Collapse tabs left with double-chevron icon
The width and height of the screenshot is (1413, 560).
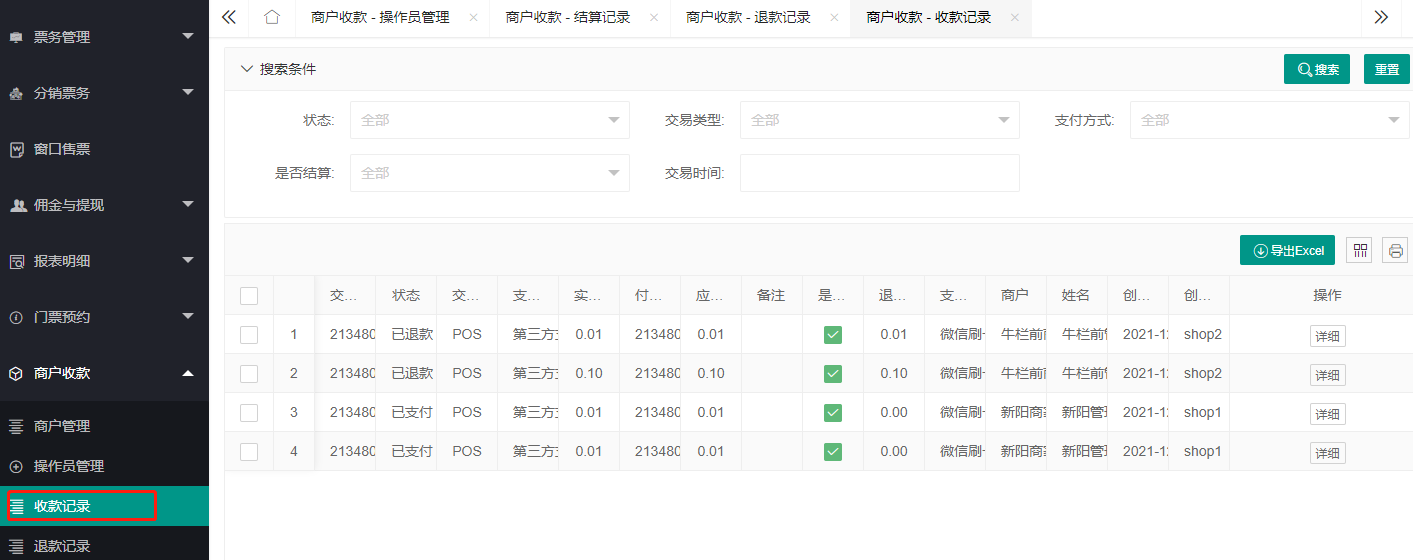click(x=229, y=18)
